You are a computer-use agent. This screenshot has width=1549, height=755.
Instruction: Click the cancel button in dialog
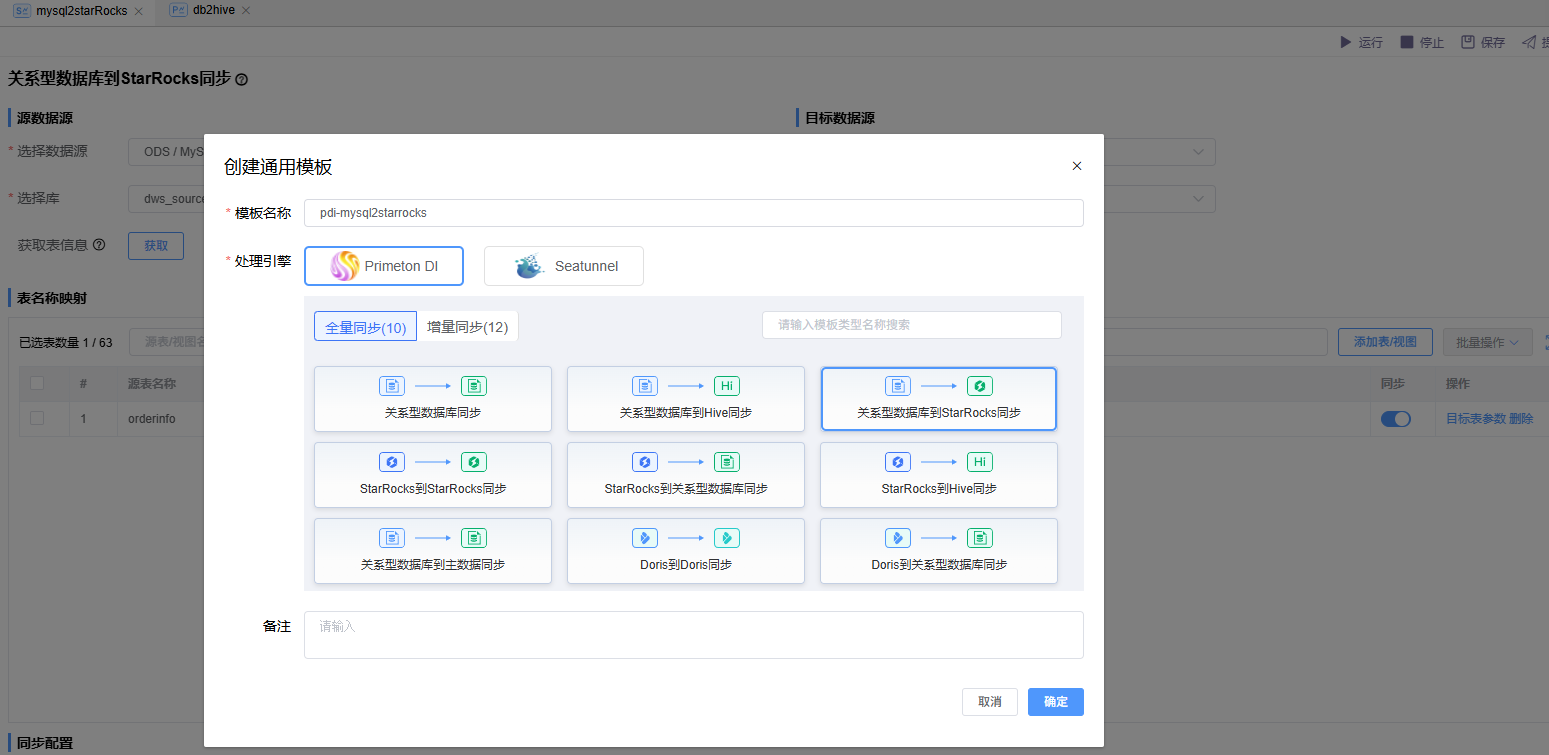[x=989, y=702]
